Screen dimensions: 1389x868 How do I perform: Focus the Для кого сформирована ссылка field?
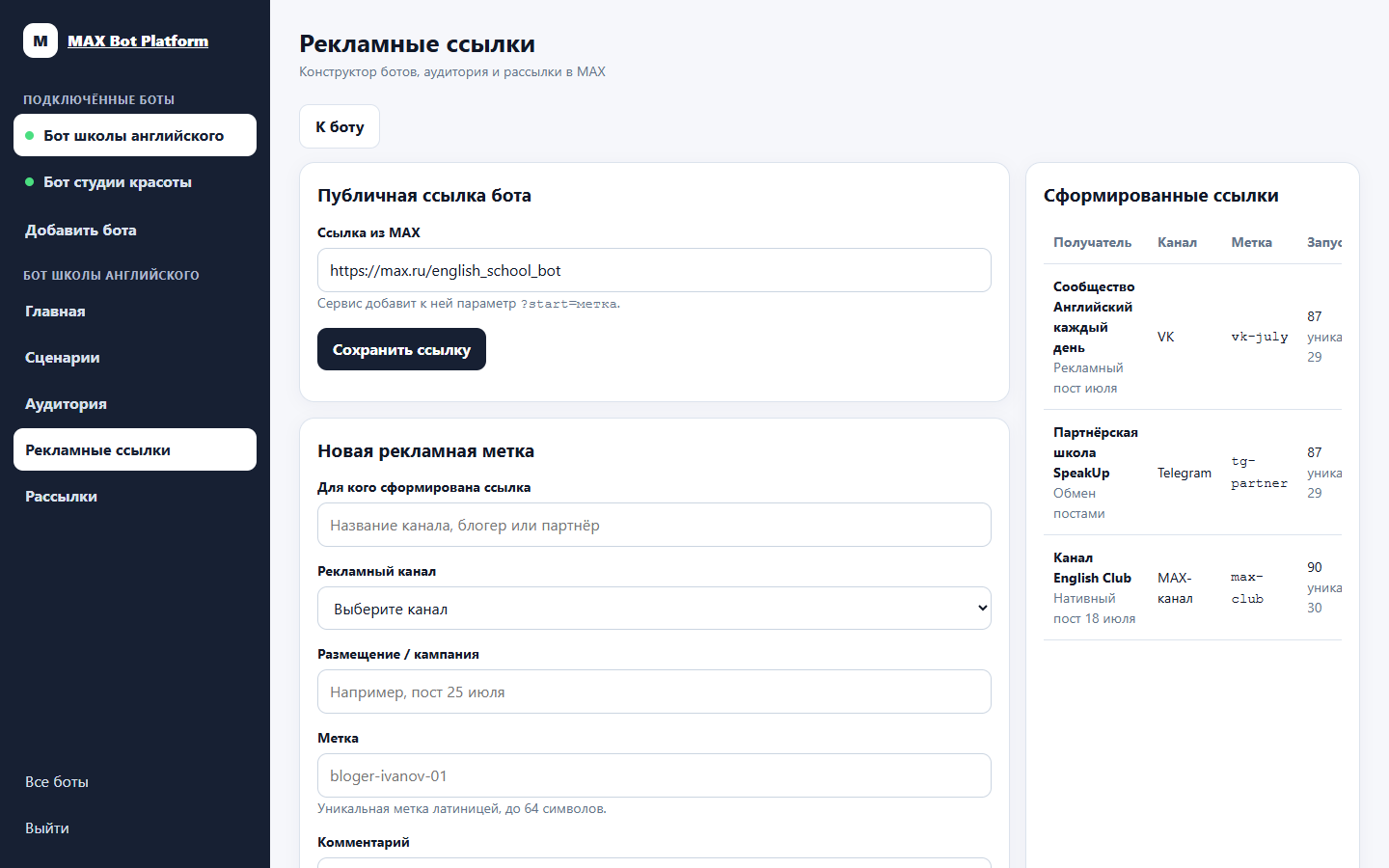[x=654, y=525]
